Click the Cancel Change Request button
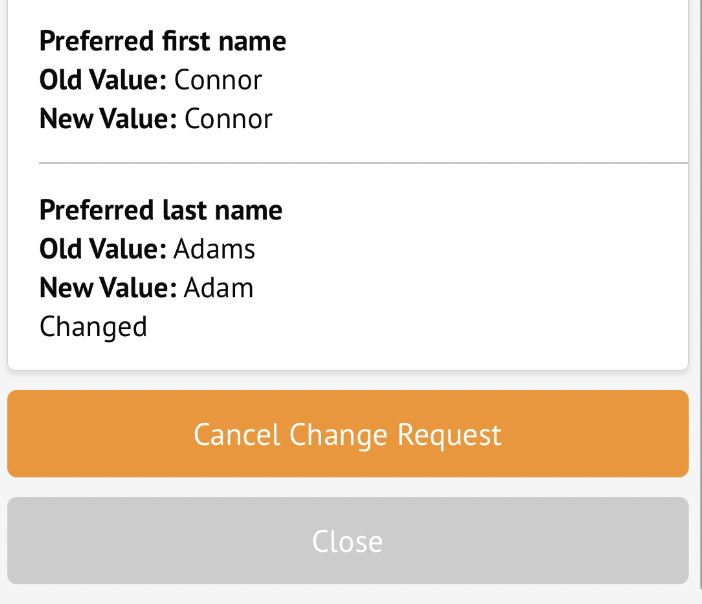Image resolution: width=702 pixels, height=604 pixels. coord(347,434)
